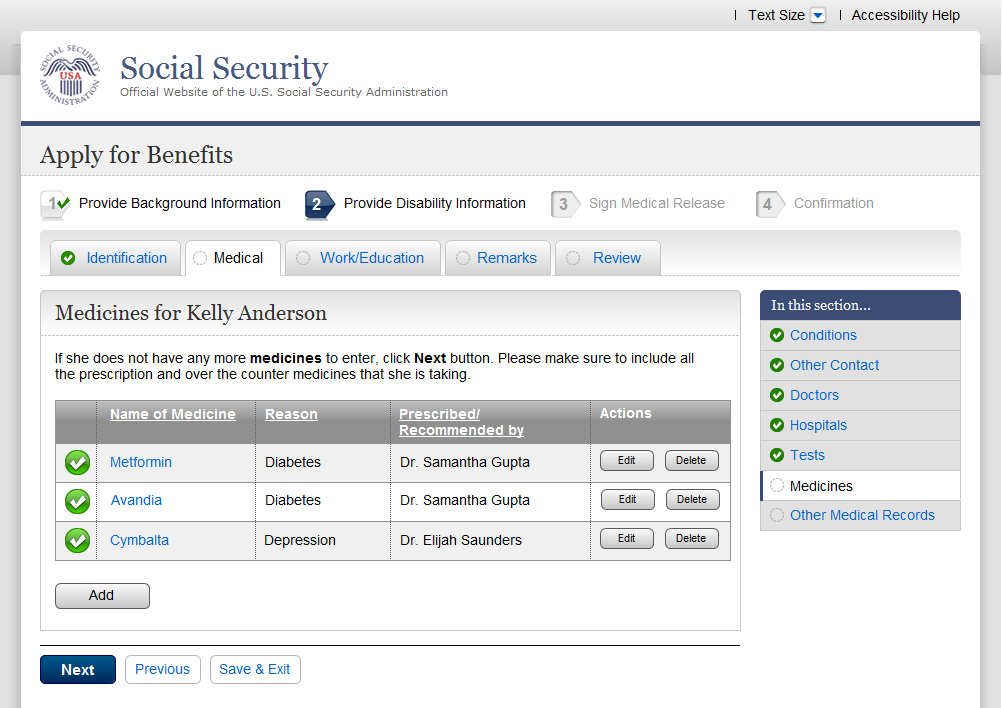The image size is (1002, 708).
Task: Open the Remarks tab
Action: pyautogui.click(x=506, y=258)
